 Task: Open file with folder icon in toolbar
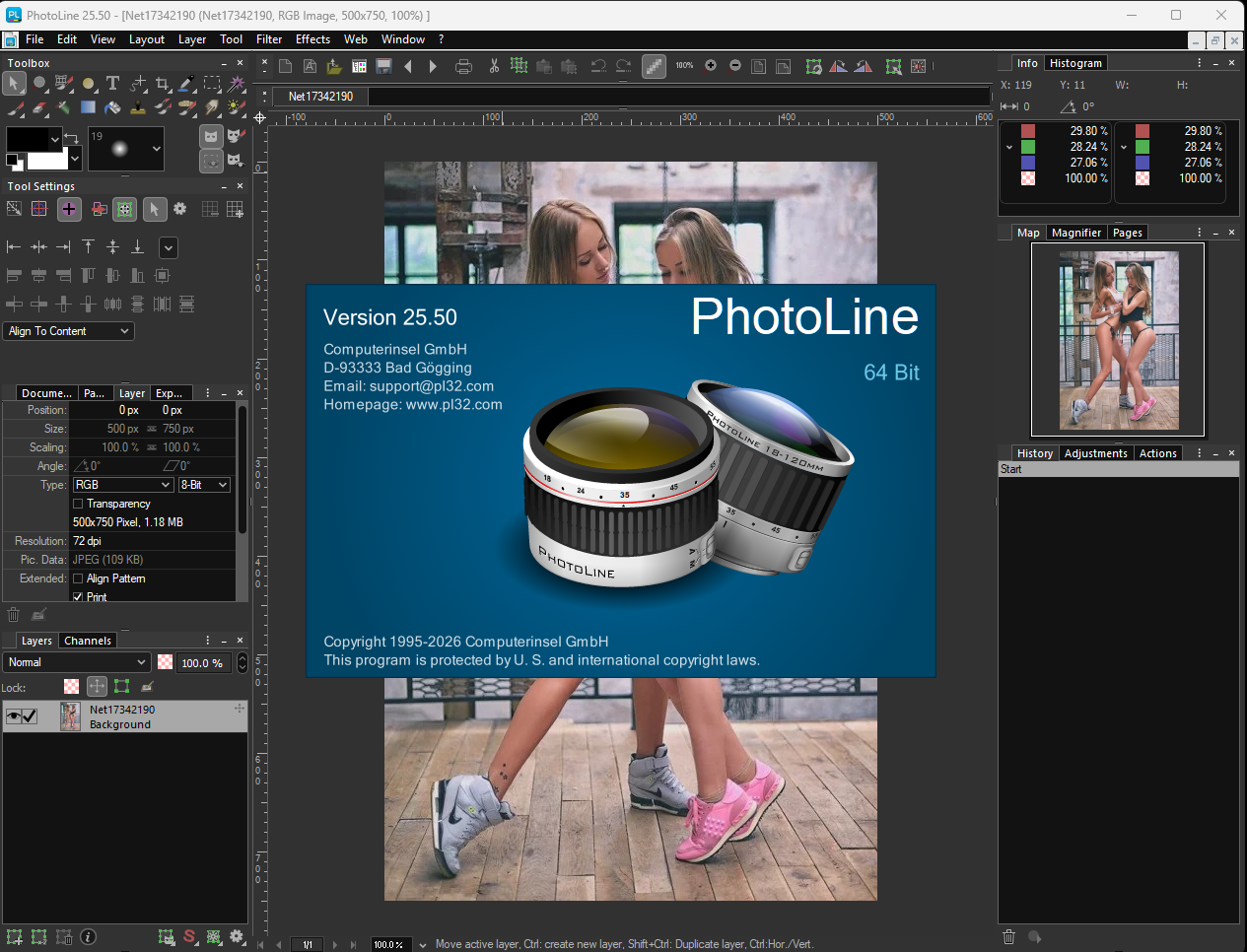click(x=334, y=66)
